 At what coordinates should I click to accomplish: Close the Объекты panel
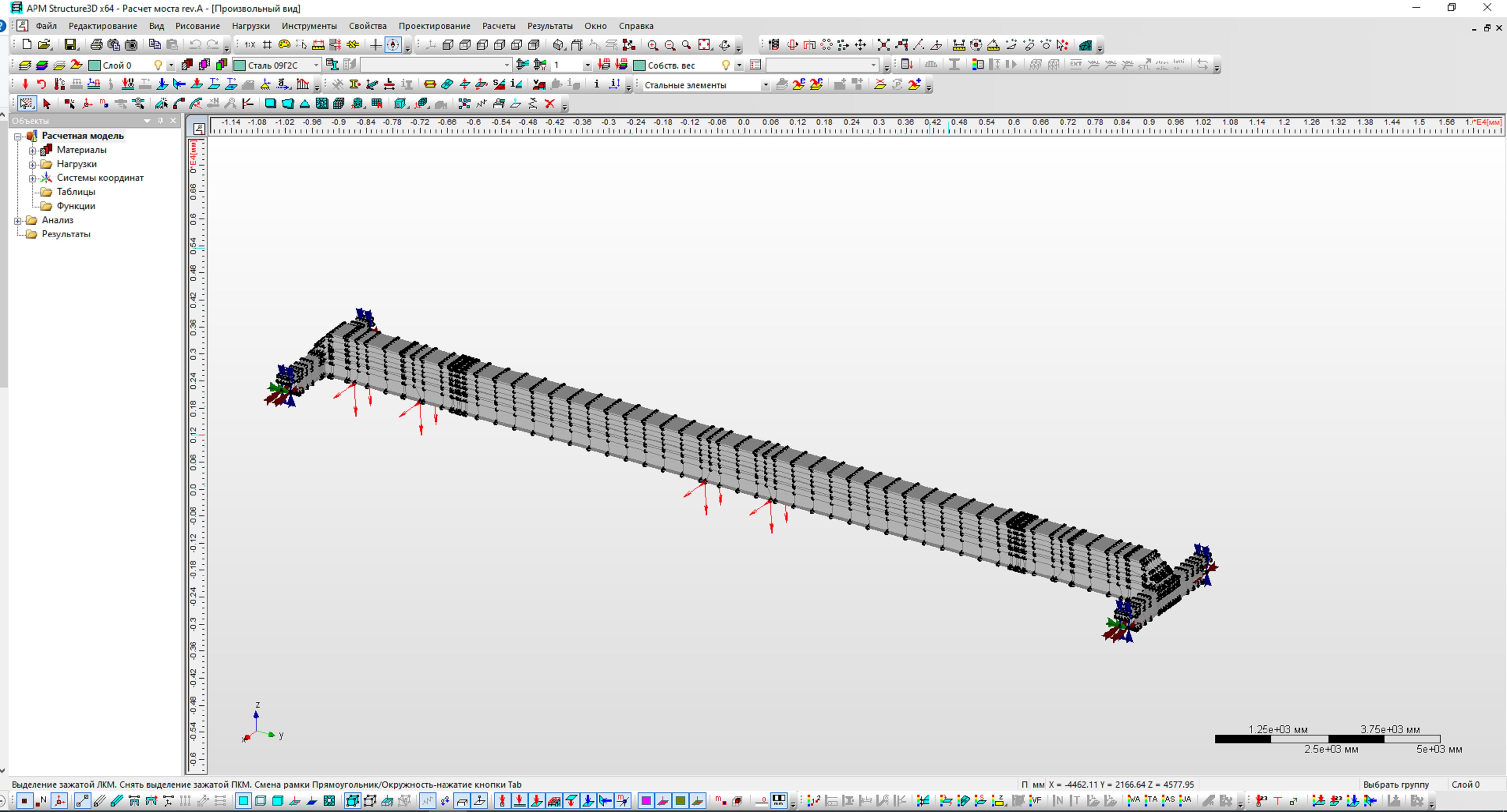click(x=173, y=120)
